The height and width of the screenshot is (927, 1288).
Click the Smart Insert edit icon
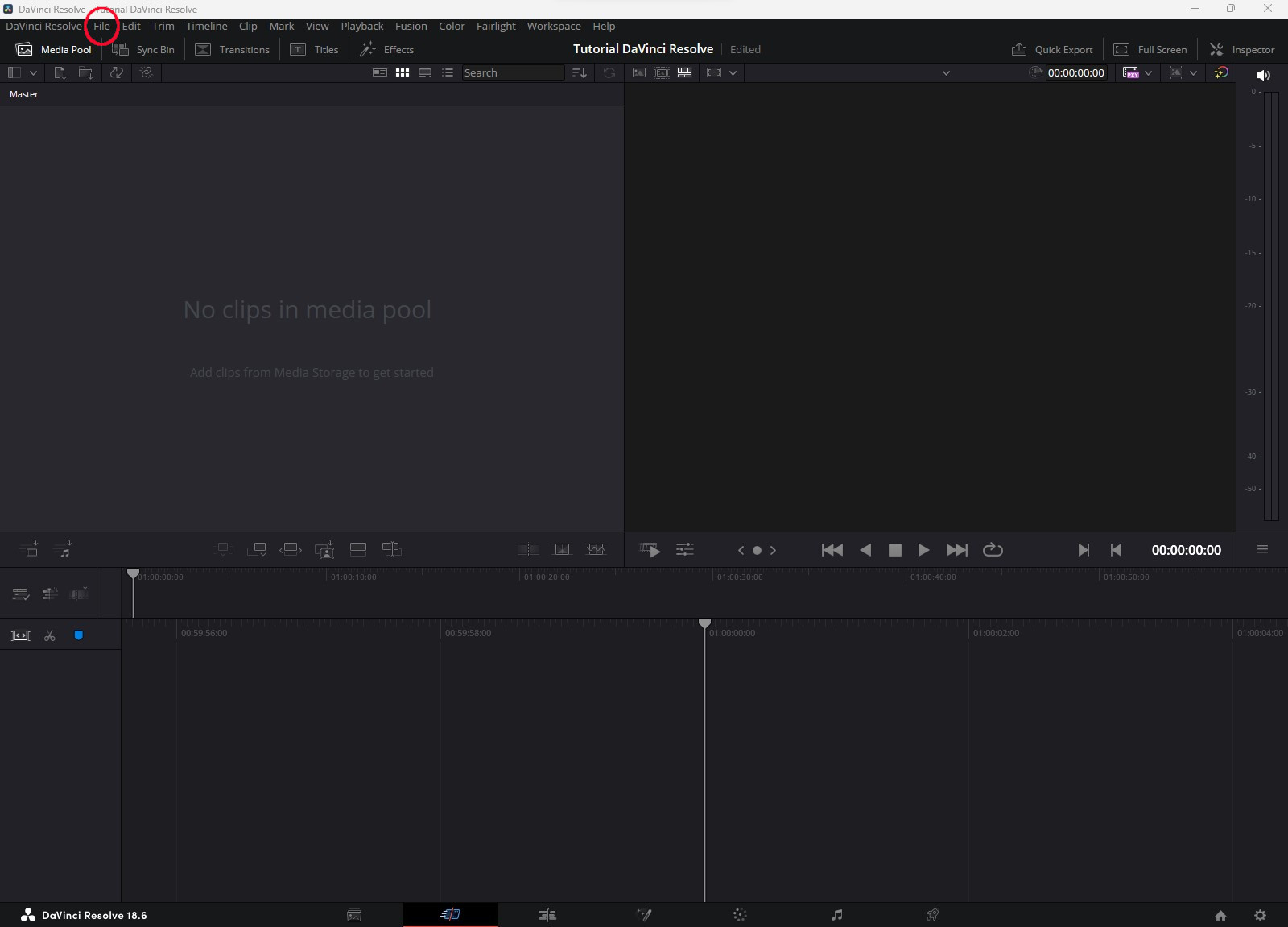(223, 549)
